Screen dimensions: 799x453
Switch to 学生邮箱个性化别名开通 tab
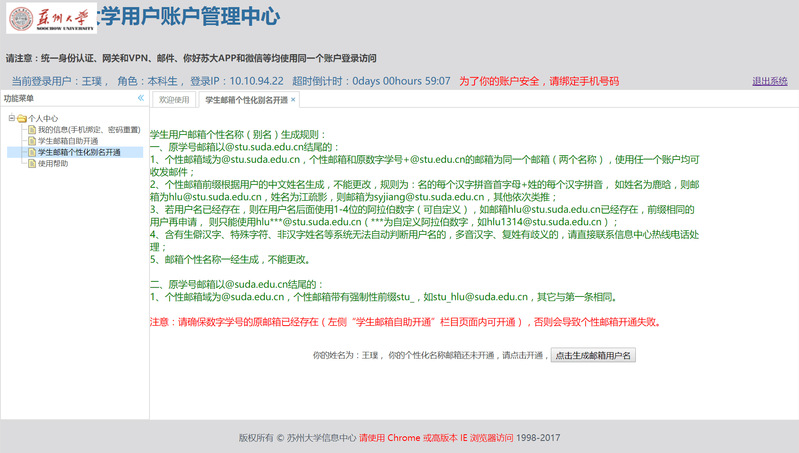245,100
